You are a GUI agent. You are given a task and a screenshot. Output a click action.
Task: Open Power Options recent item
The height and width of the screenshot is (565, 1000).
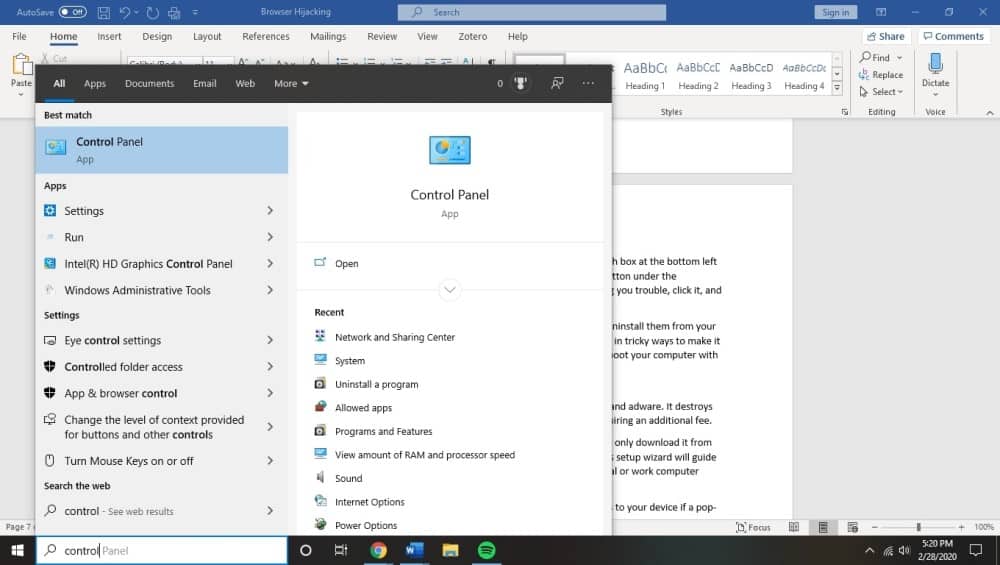(x=365, y=525)
